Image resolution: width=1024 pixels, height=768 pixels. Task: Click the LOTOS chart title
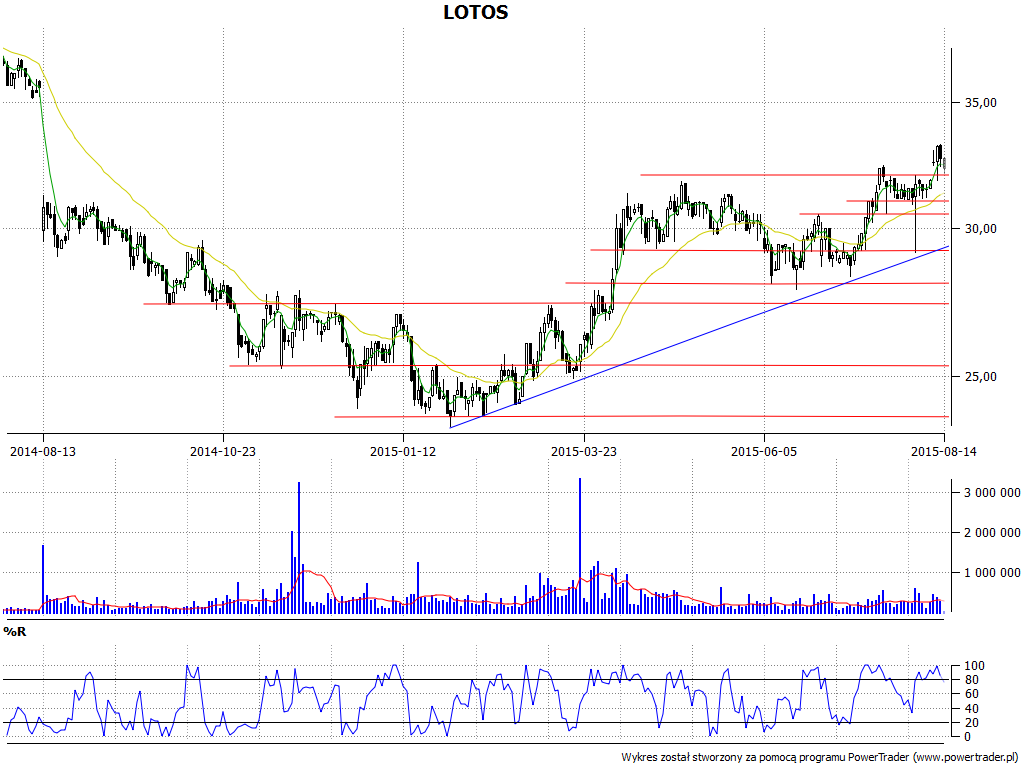pos(475,12)
